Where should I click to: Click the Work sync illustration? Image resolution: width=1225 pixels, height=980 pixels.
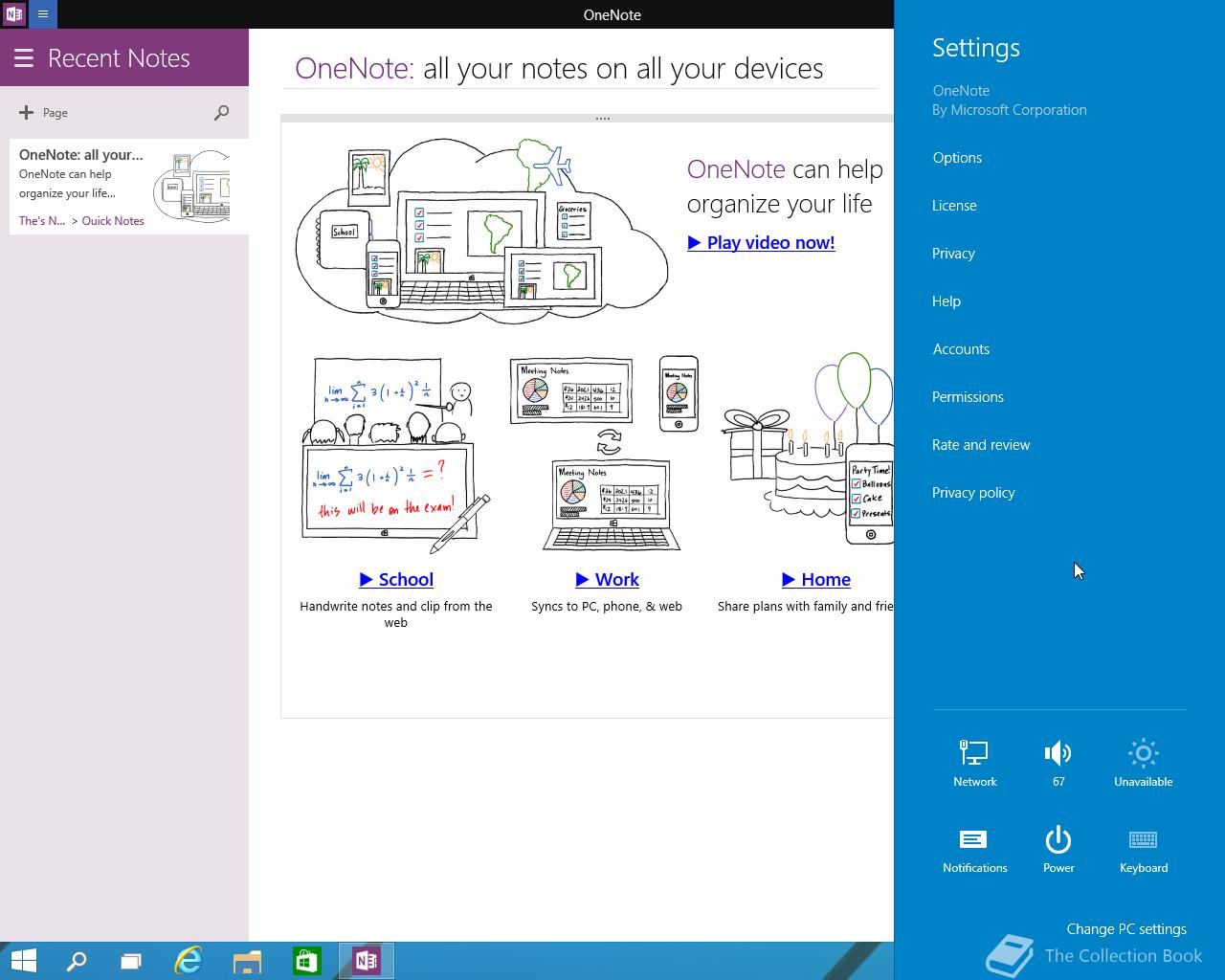point(606,454)
